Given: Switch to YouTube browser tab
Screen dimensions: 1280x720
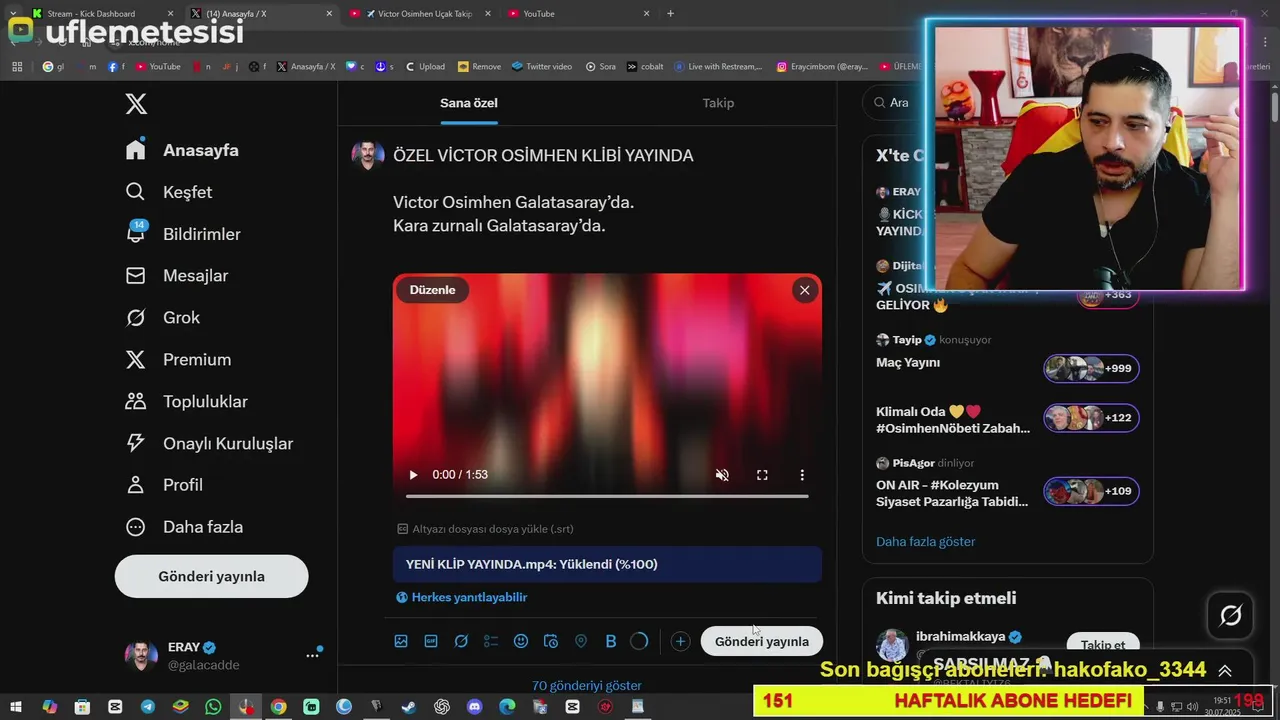Looking at the screenshot, I should pos(580,14).
